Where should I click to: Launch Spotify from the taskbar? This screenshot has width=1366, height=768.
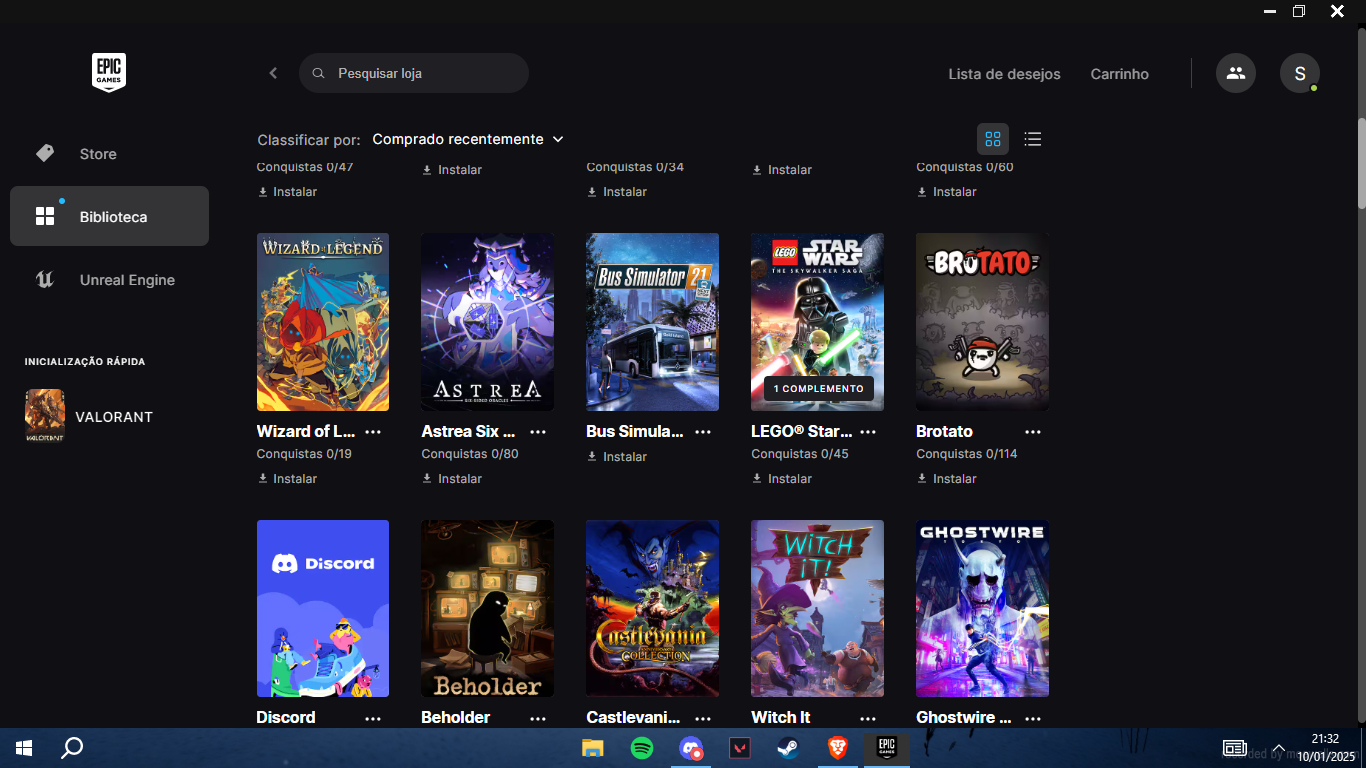click(642, 748)
